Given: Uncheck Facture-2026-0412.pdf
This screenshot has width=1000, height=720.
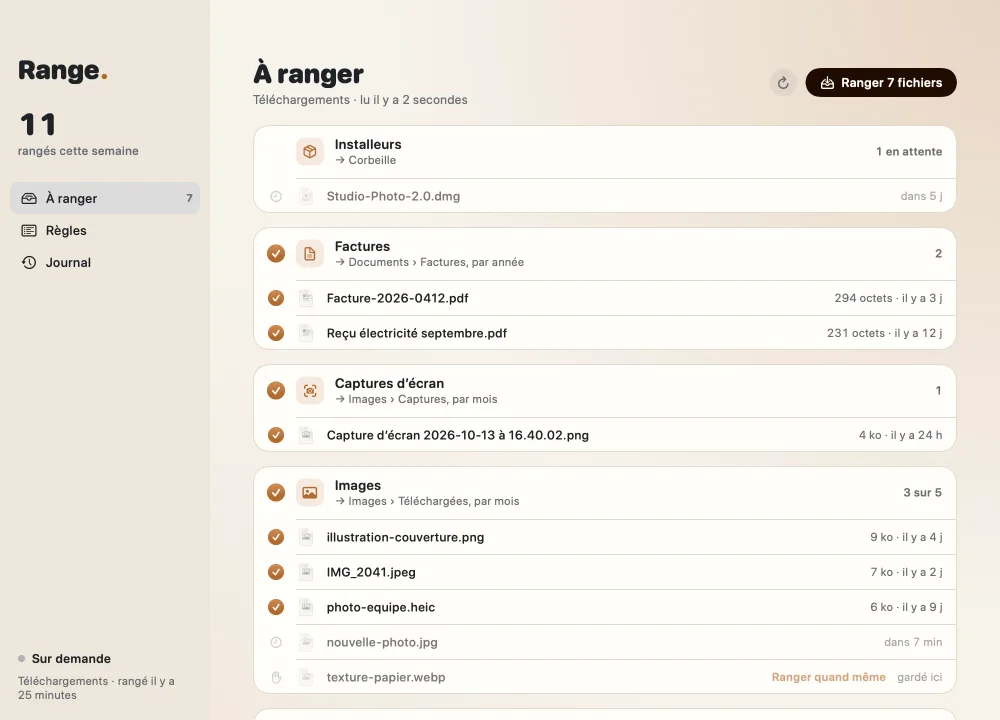Looking at the screenshot, I should [x=276, y=298].
